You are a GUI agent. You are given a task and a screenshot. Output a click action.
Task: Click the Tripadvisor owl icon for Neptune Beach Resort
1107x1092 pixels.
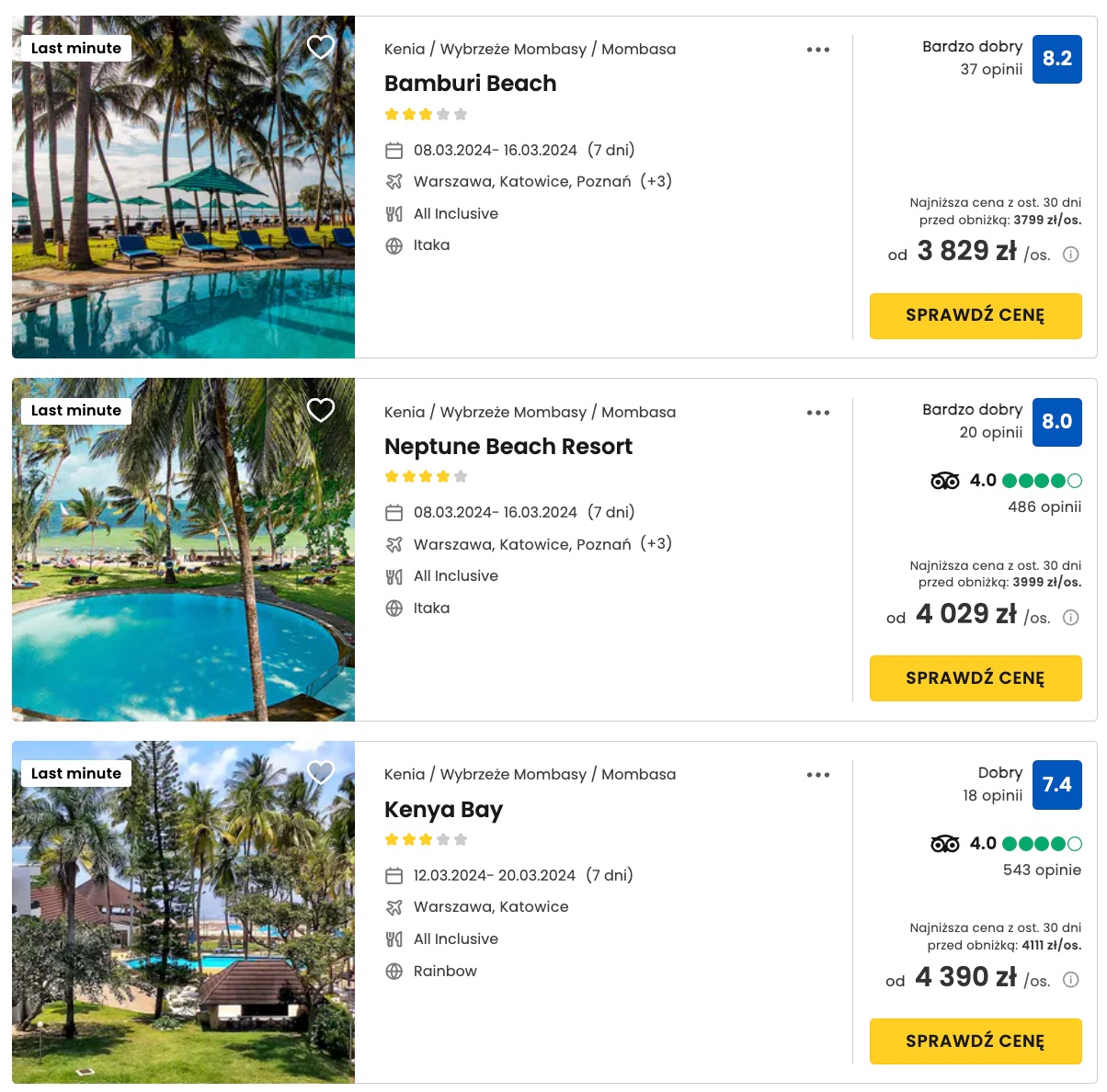coord(945,481)
